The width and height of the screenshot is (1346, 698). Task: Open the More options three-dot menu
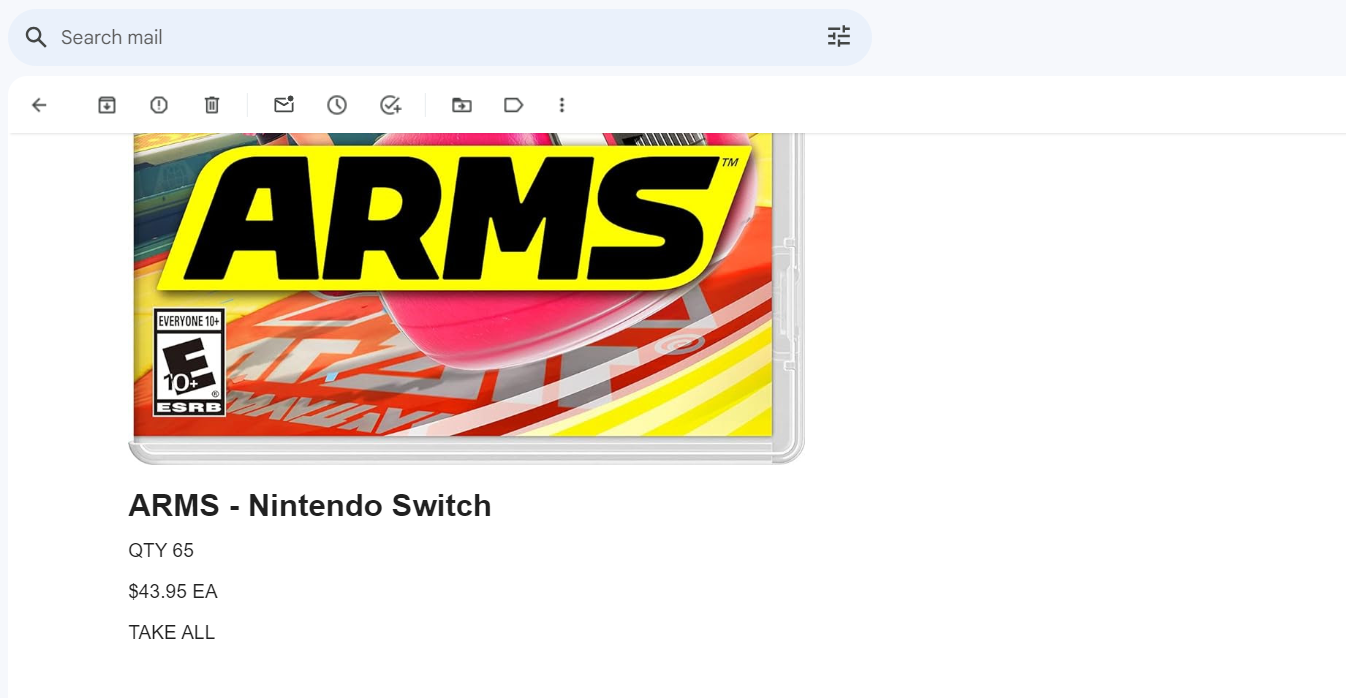[x=562, y=105]
